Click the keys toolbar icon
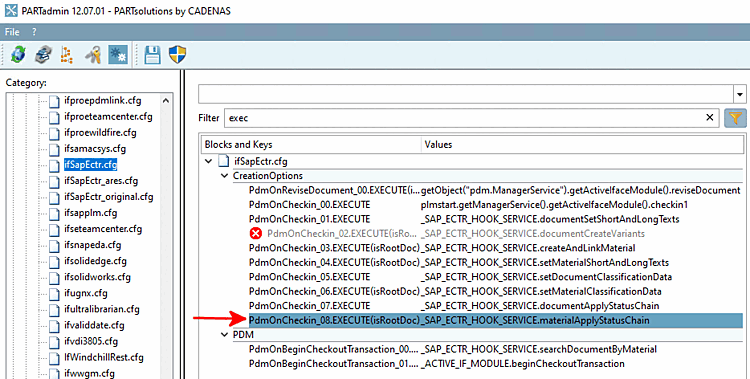The height and width of the screenshot is (379, 750). tap(93, 55)
